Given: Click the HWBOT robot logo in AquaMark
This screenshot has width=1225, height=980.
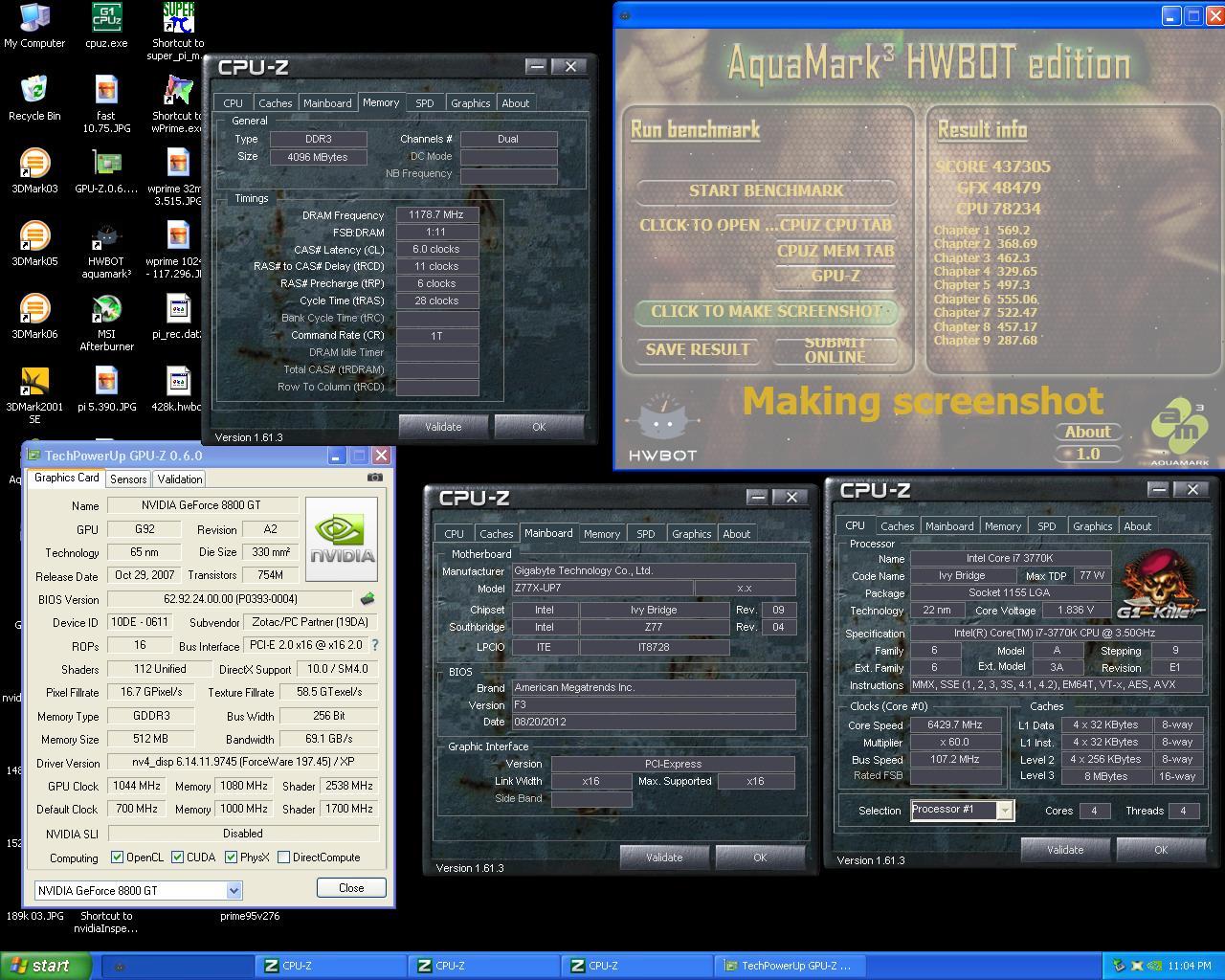Looking at the screenshot, I should 663,427.
